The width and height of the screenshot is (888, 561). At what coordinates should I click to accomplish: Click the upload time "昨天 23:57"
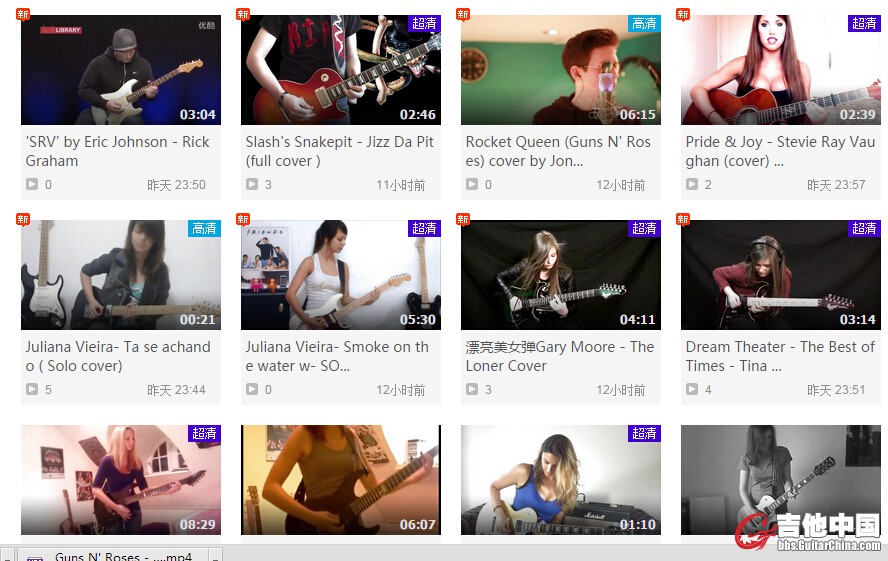(836, 185)
